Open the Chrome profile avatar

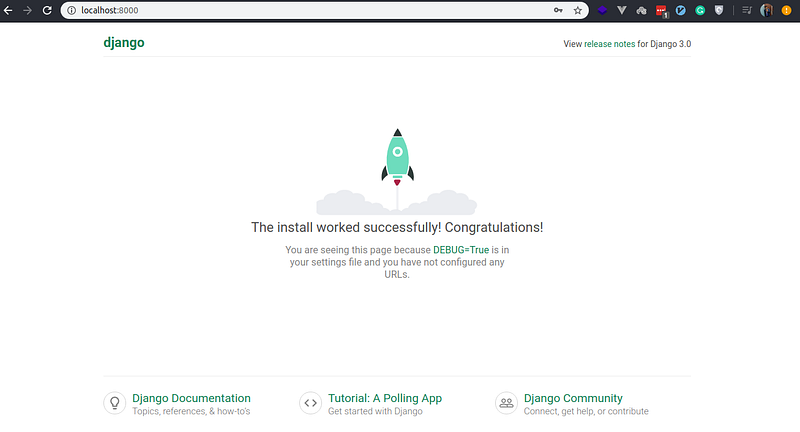[766, 10]
